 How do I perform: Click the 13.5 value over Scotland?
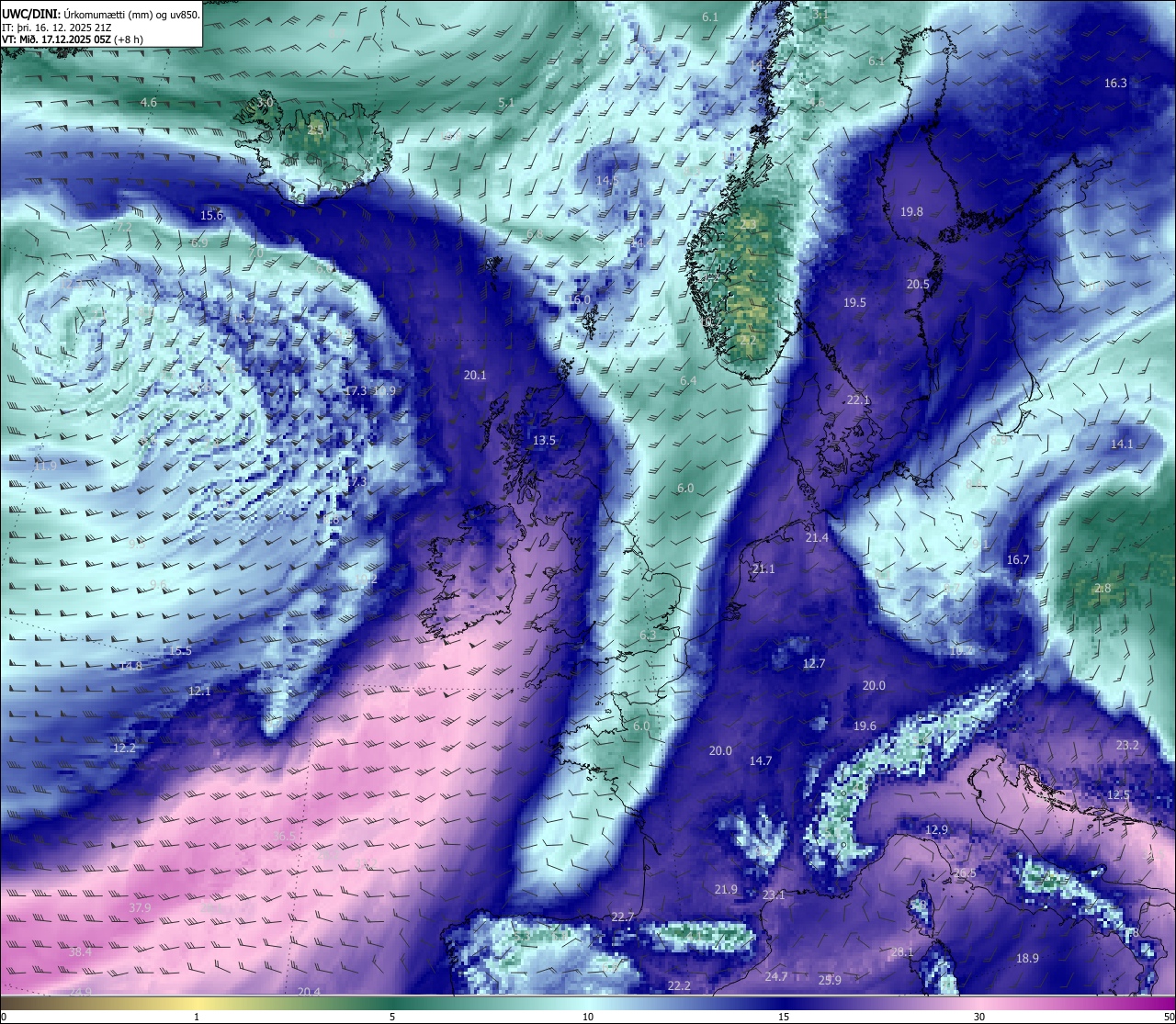[x=544, y=440]
